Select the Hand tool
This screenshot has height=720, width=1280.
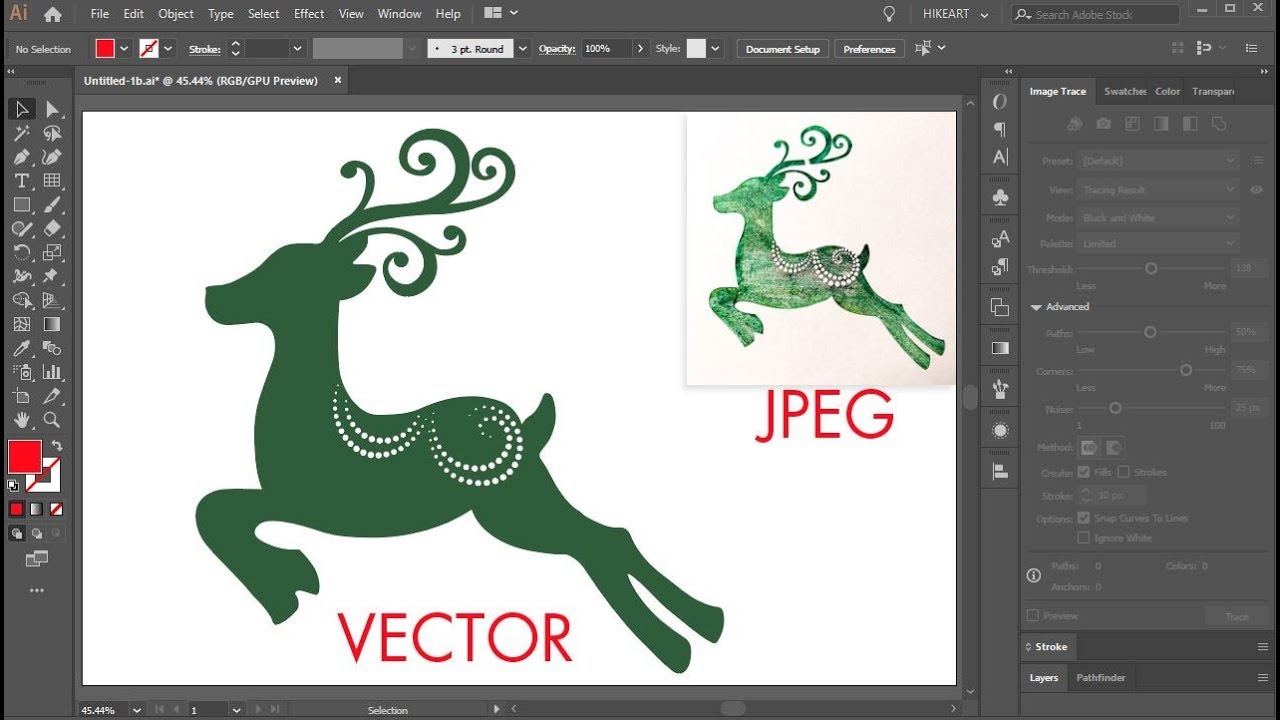tap(20, 421)
